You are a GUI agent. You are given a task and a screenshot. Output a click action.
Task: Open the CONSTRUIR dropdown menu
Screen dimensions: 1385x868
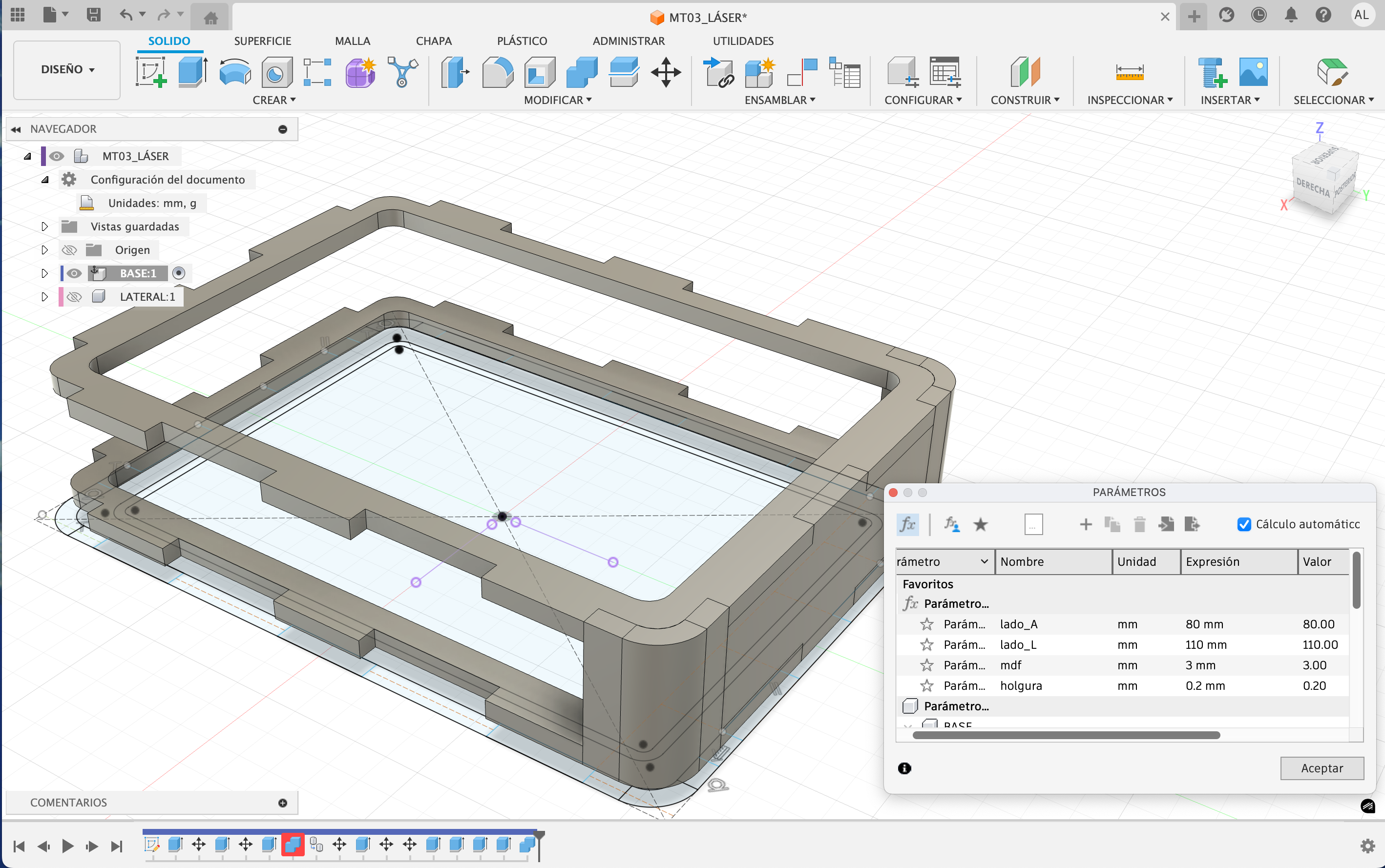[1025, 100]
